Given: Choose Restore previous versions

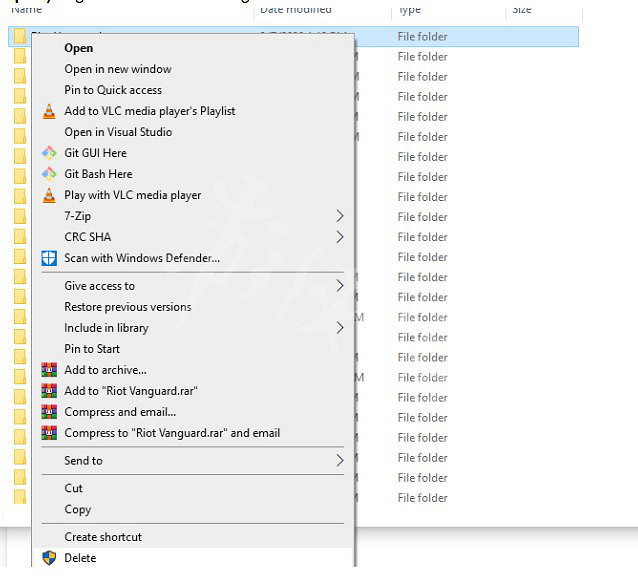Looking at the screenshot, I should [128, 307].
